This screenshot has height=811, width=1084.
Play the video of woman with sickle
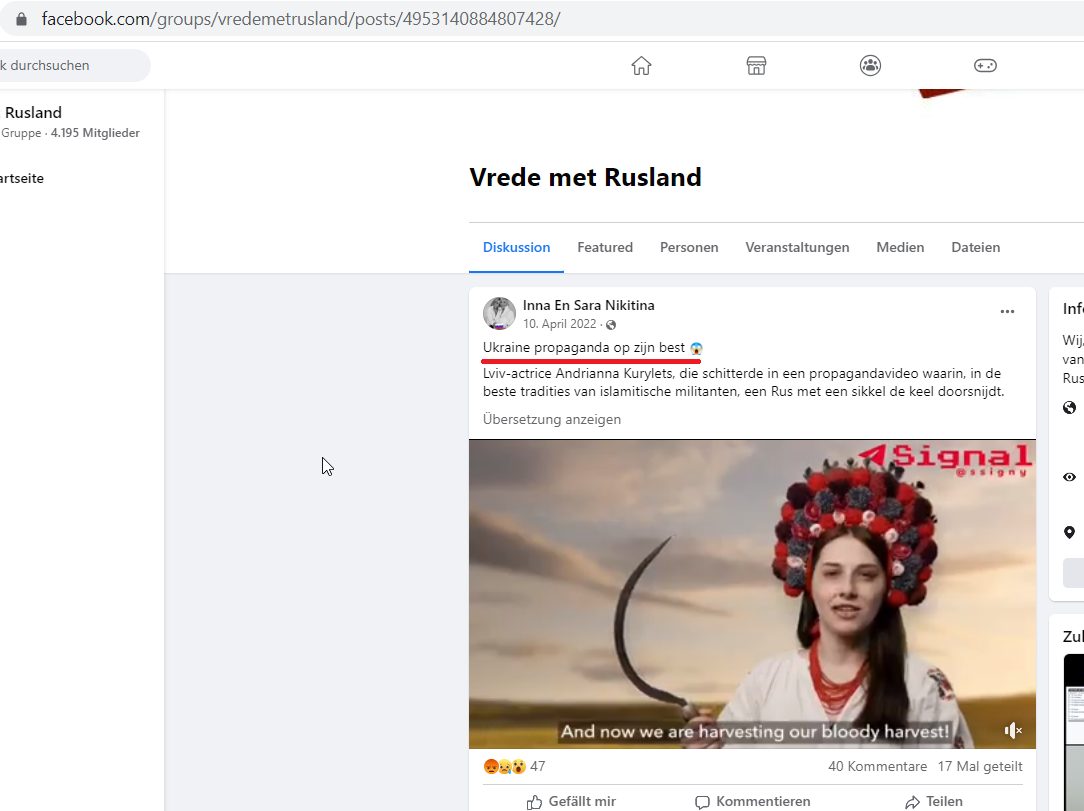pos(752,594)
